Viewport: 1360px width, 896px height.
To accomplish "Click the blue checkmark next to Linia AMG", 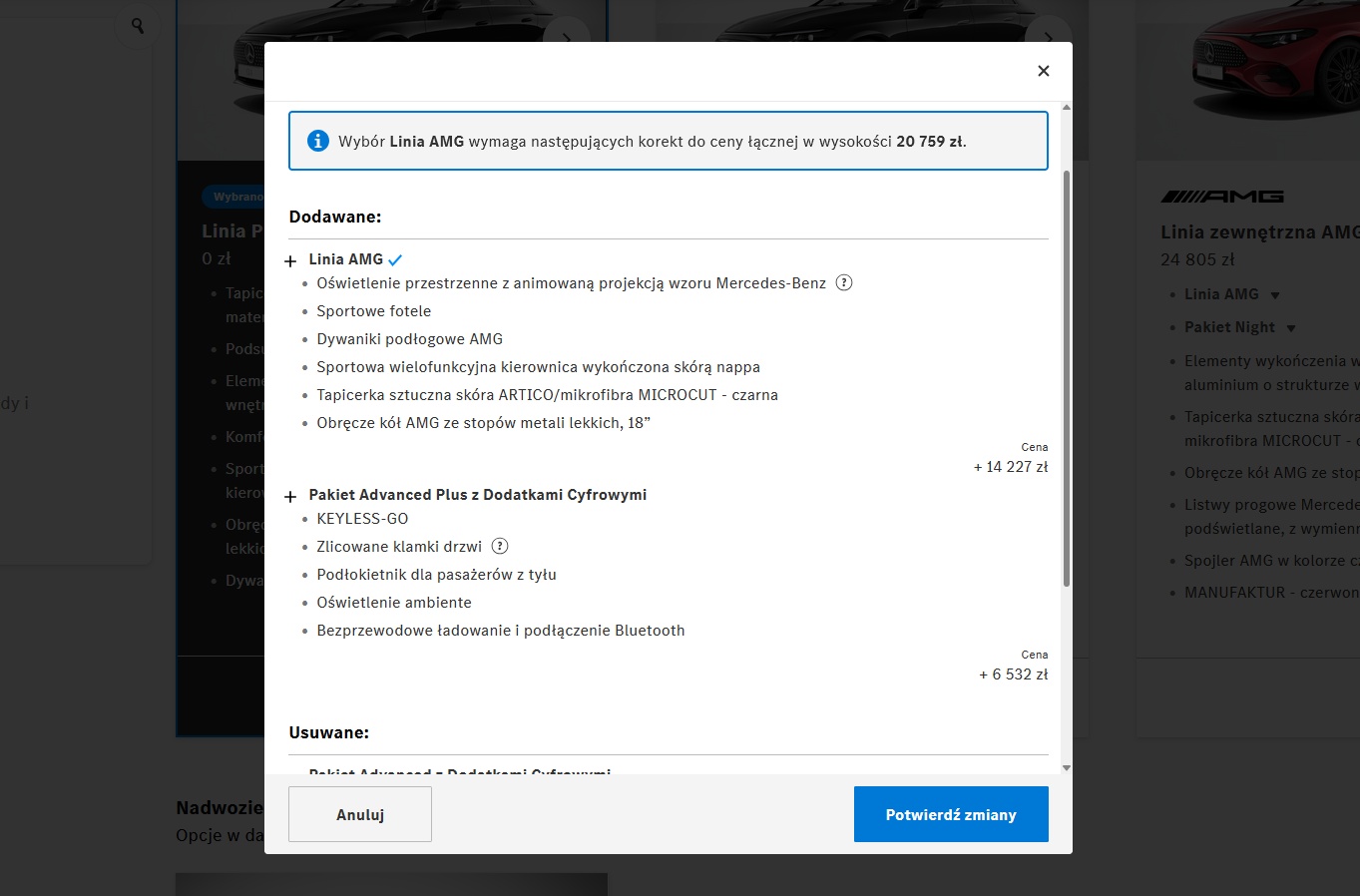I will [395, 260].
